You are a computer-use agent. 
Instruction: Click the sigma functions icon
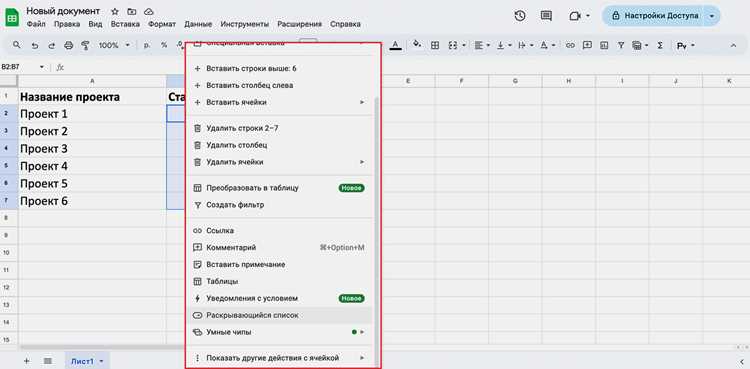pyautogui.click(x=660, y=45)
